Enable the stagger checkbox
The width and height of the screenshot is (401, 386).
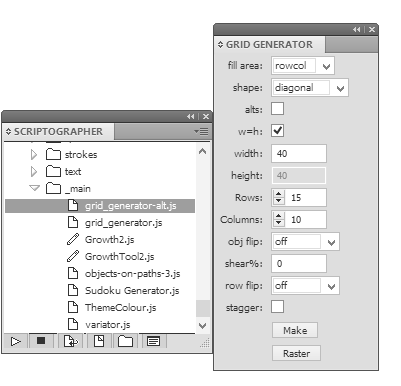point(278,307)
